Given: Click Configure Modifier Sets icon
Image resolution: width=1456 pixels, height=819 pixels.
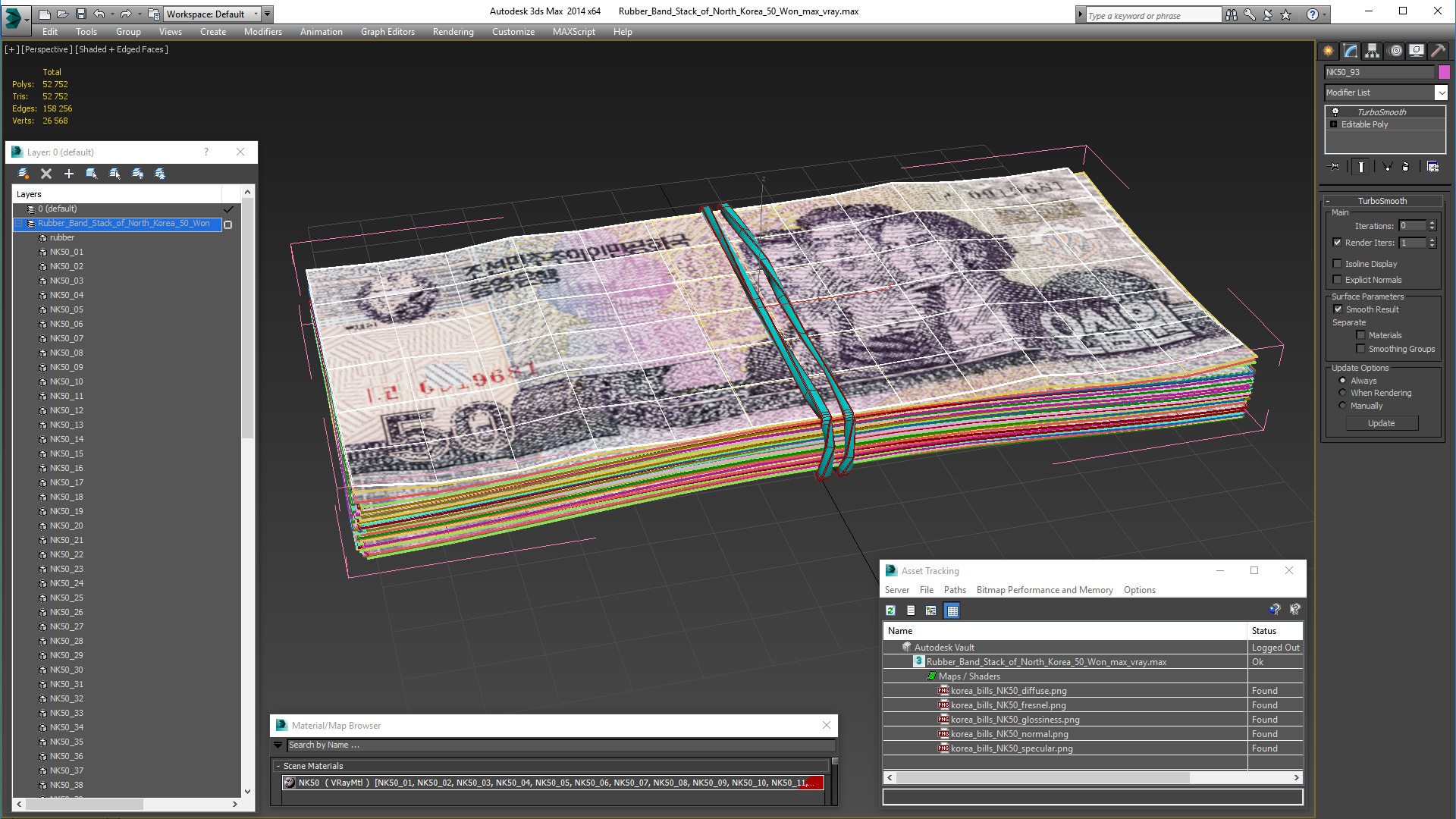Looking at the screenshot, I should point(1433,167).
